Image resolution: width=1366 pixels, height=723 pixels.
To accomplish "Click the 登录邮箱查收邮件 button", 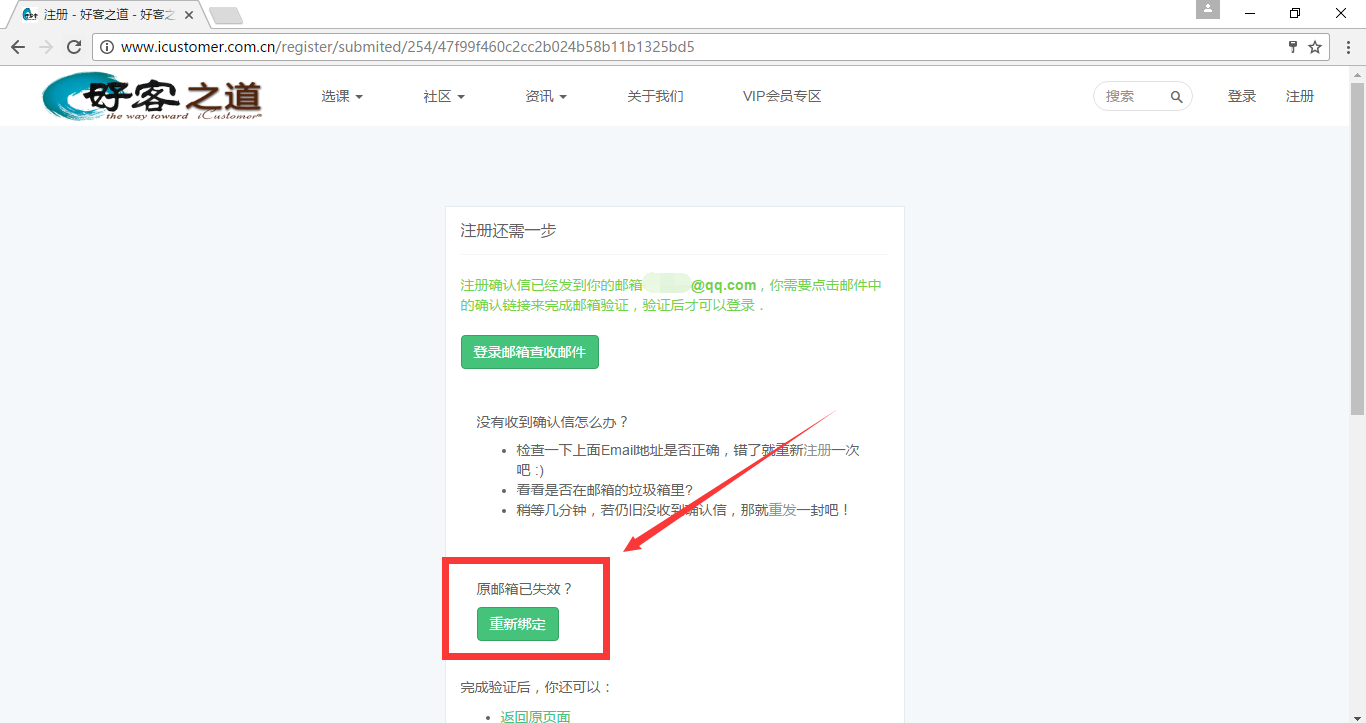I will (x=529, y=352).
